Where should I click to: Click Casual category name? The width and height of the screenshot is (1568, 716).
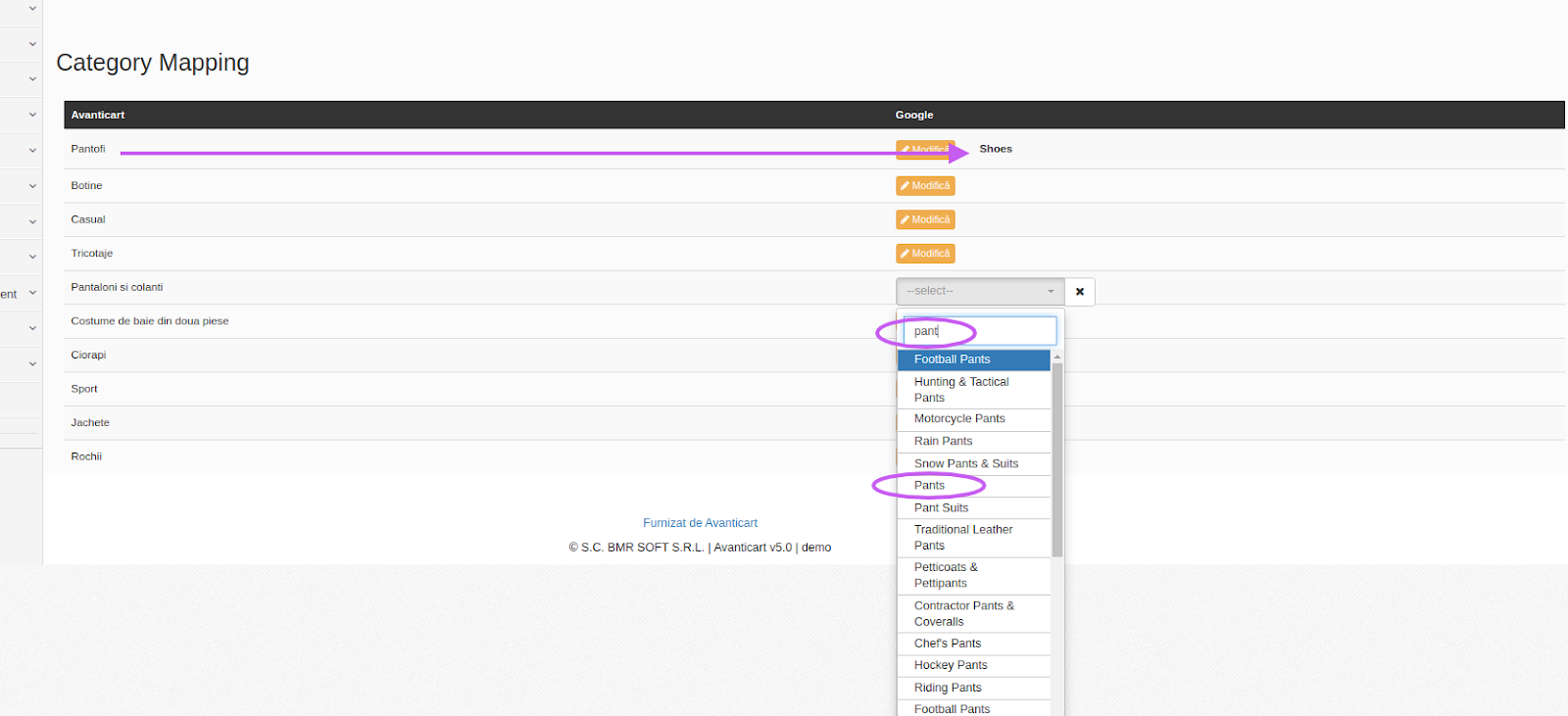[88, 219]
